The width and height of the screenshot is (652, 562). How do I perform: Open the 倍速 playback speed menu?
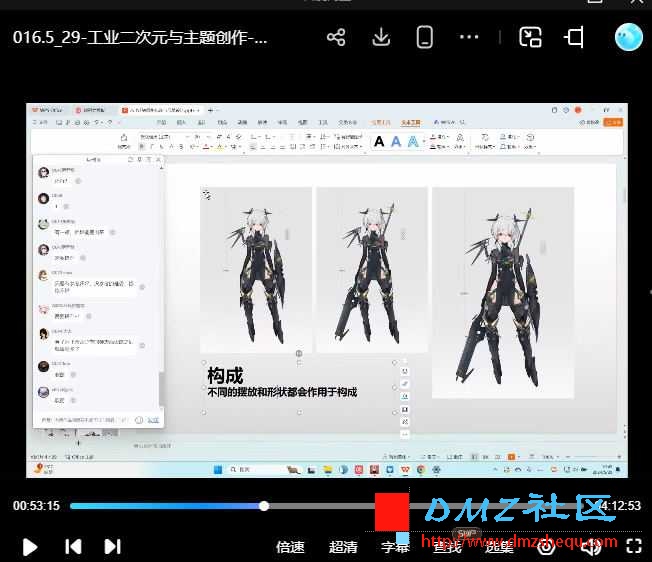tap(290, 547)
